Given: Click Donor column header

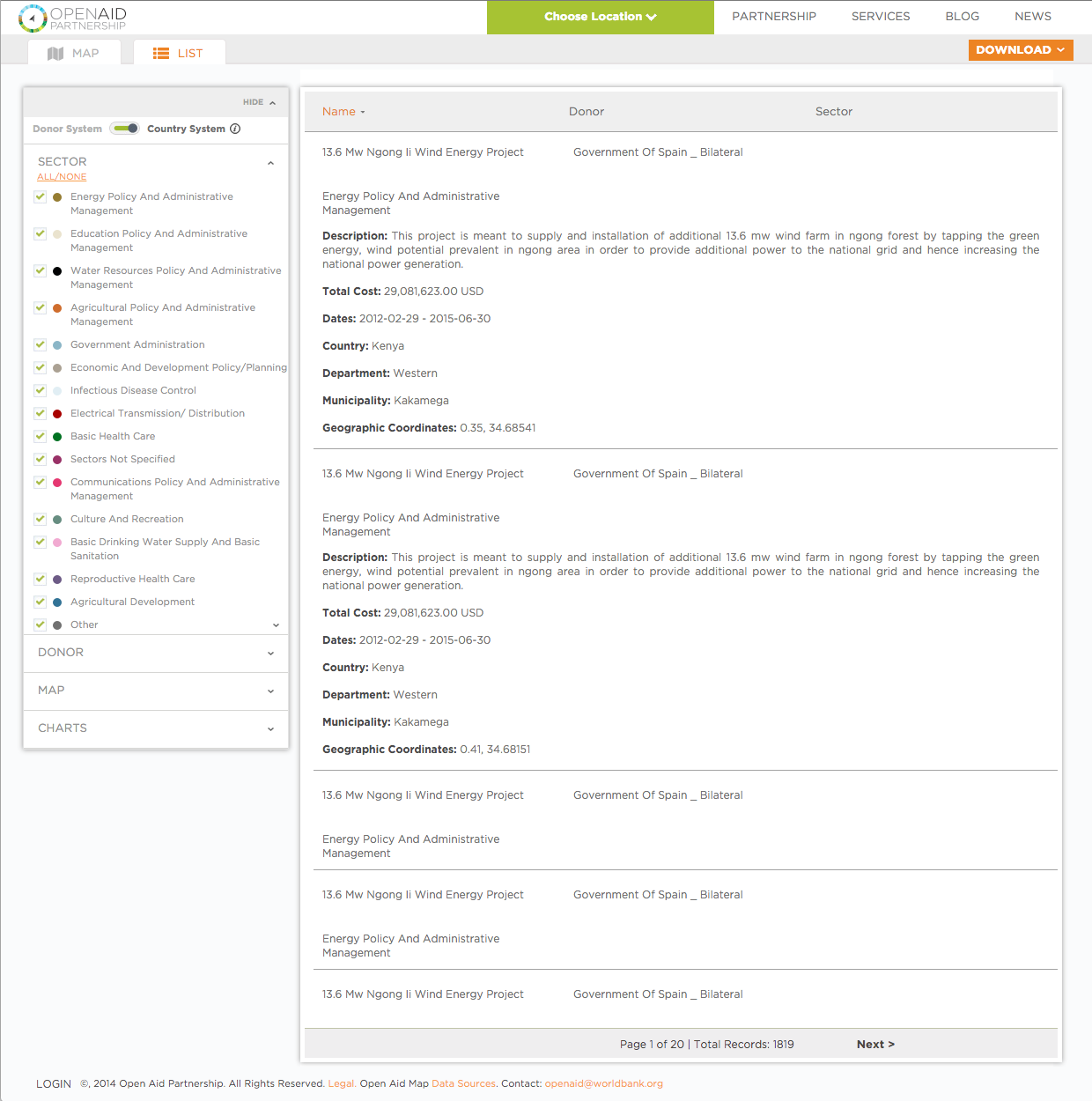Looking at the screenshot, I should tap(587, 112).
